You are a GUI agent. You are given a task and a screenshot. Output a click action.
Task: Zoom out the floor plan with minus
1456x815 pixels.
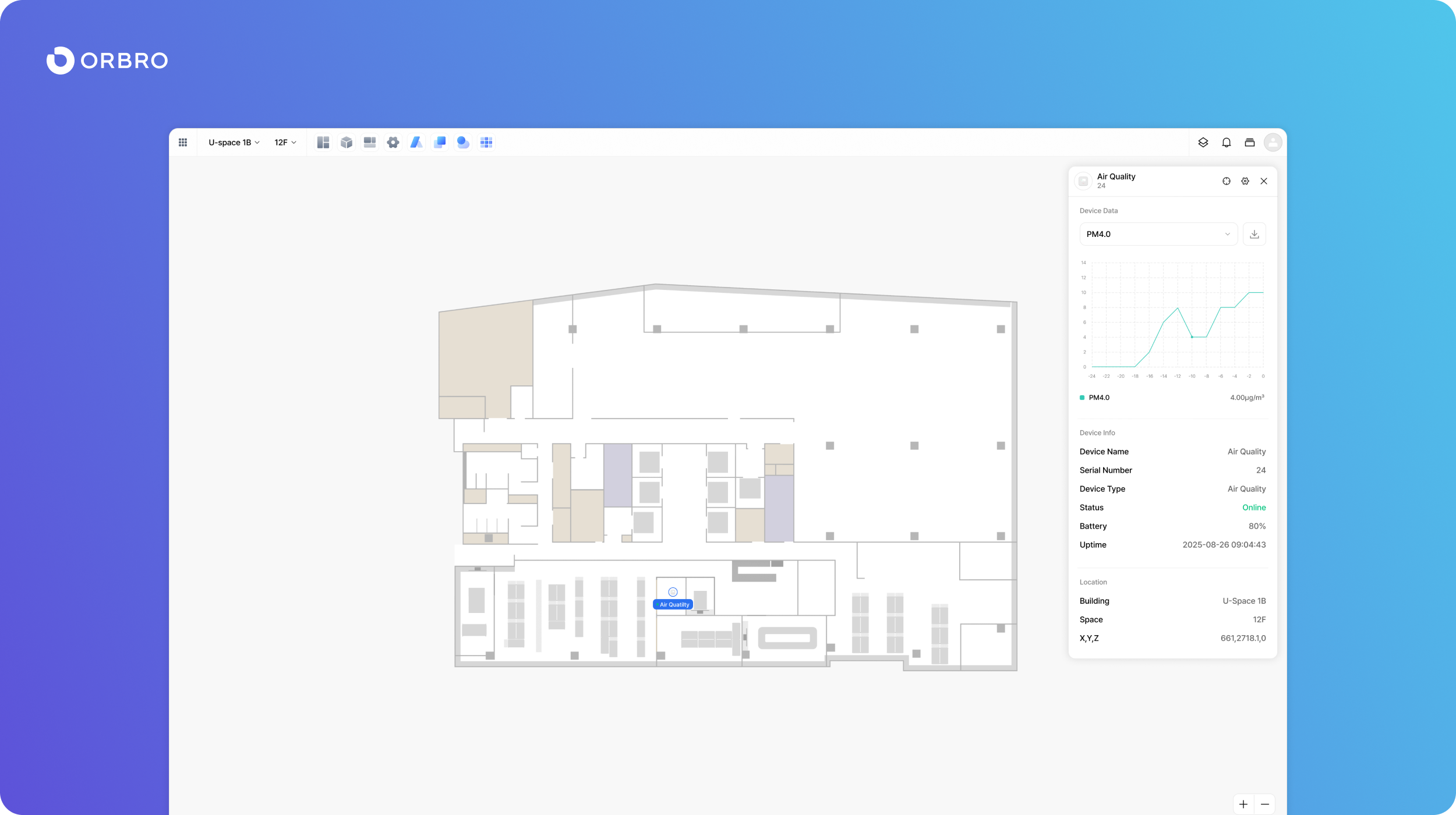1265,805
